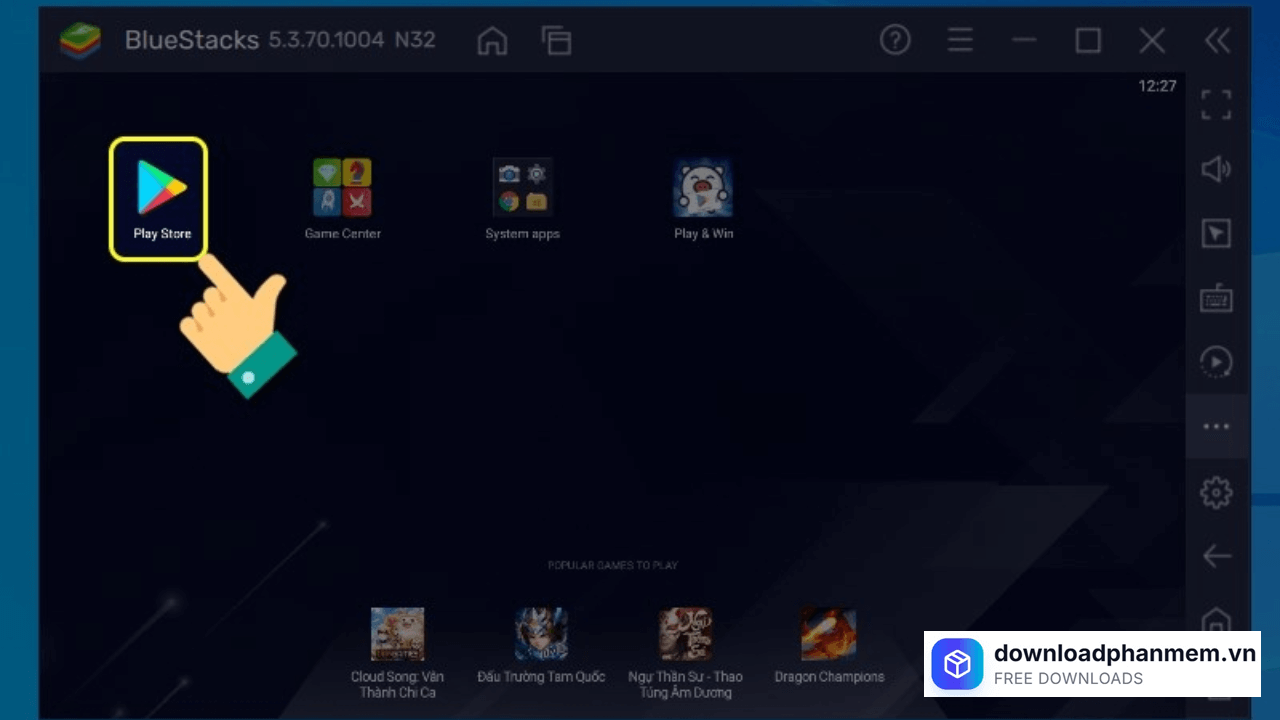Viewport: 1280px width, 720px height.
Task: Click the home icon in the title bar
Action: [492, 41]
